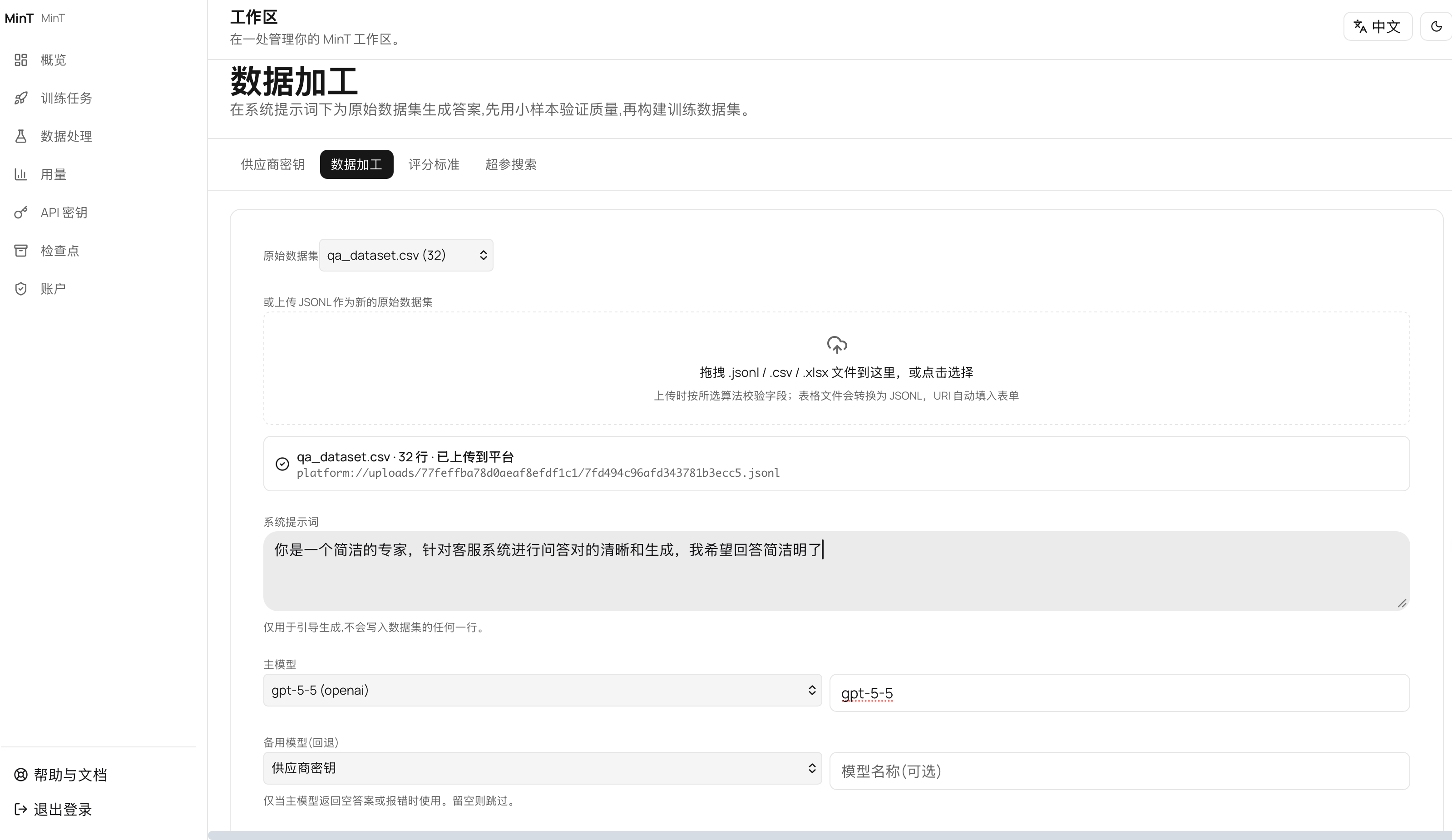Open the 备用模型 供应商密钥 dropdown
The image size is (1452, 840).
[542, 768]
